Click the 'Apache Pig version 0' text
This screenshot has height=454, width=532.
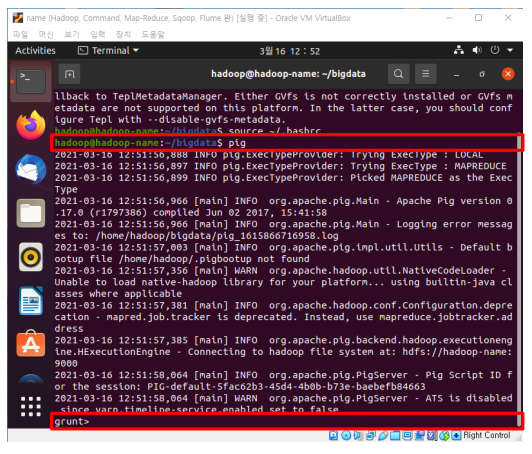point(454,201)
